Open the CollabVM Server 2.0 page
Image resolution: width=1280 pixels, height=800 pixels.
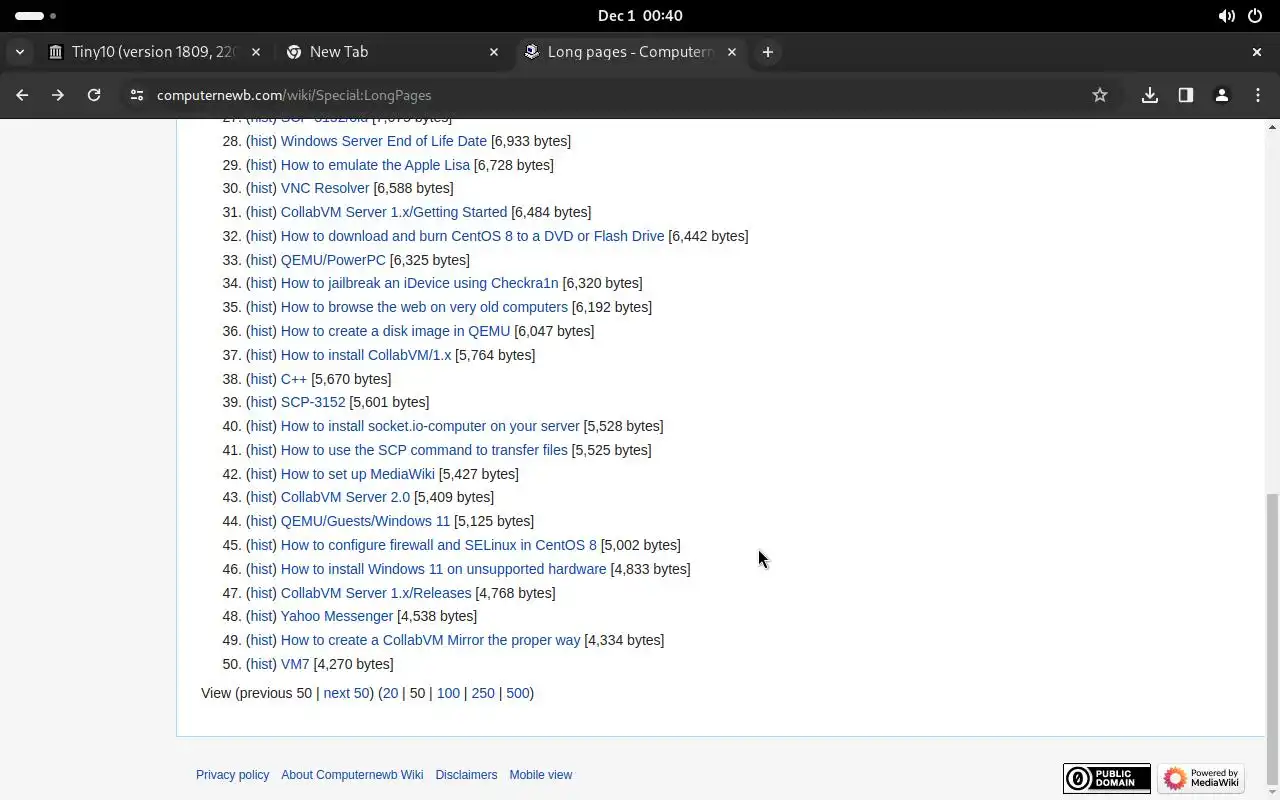click(x=345, y=497)
